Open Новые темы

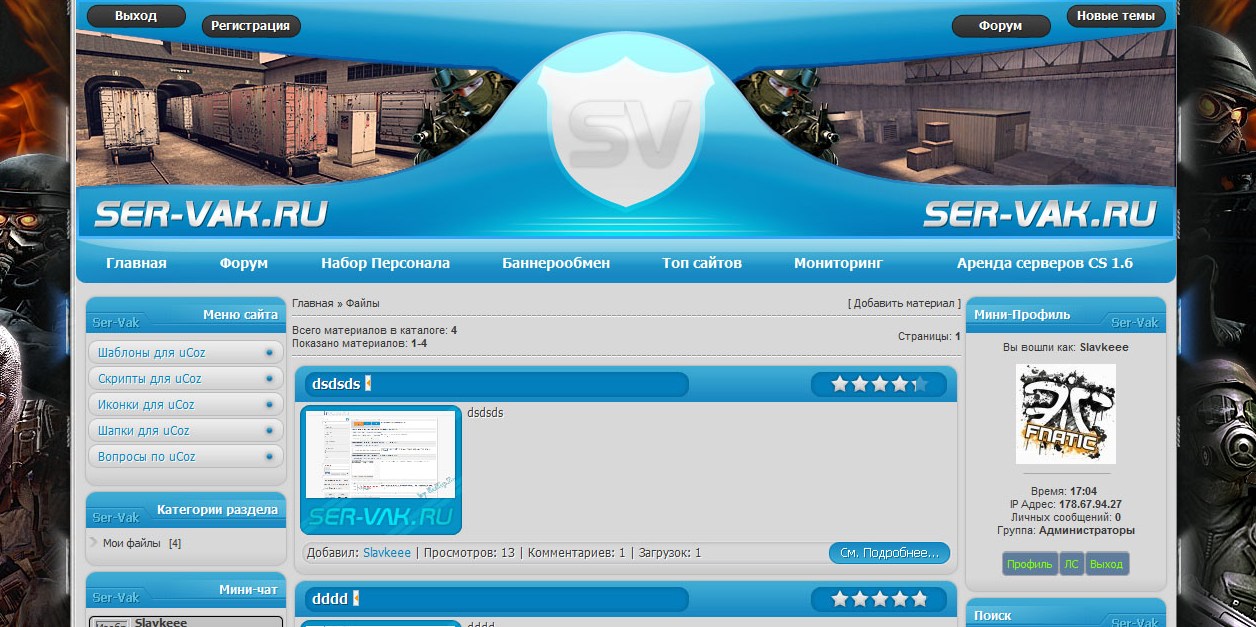pos(1116,16)
